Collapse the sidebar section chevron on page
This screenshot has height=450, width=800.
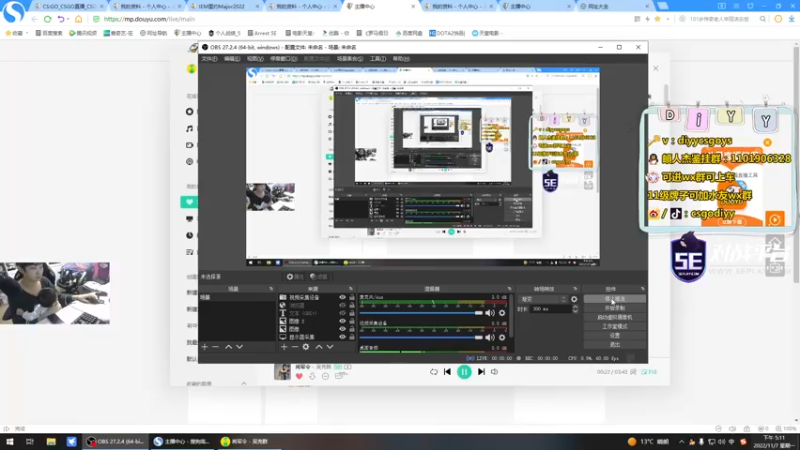coord(244,384)
